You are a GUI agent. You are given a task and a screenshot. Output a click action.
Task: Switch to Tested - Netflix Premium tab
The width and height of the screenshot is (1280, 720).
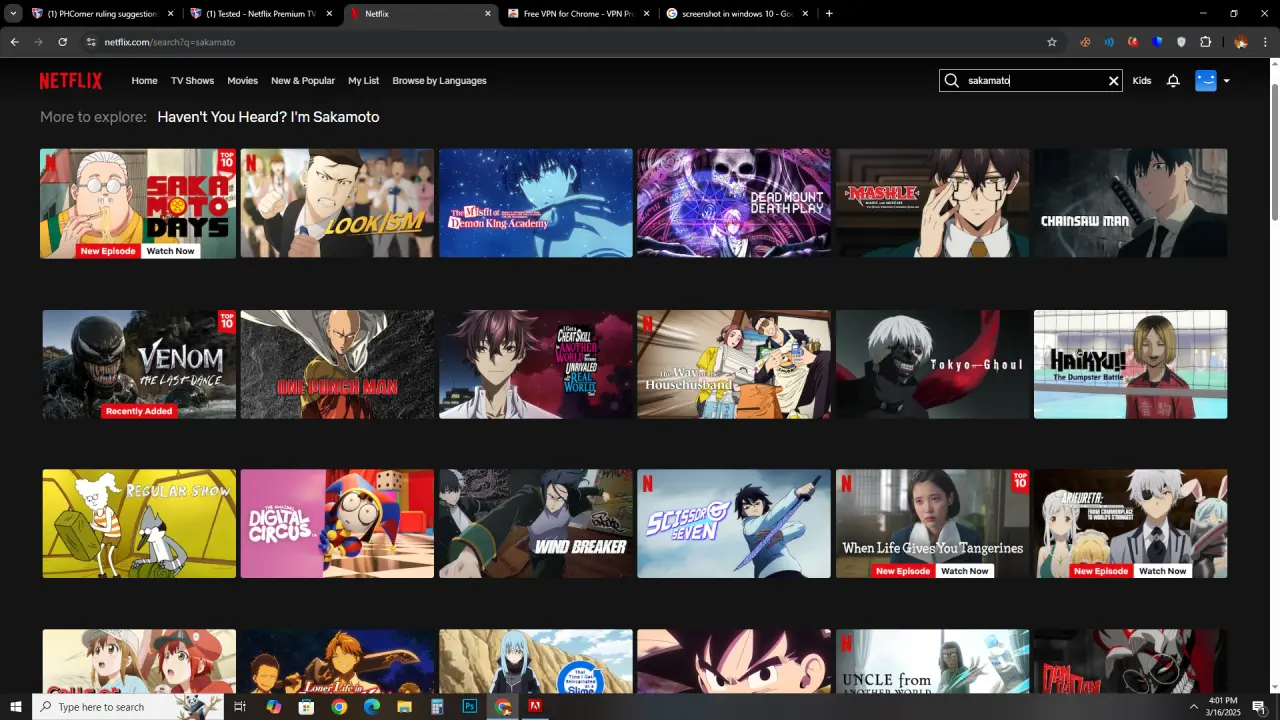[x=261, y=14]
